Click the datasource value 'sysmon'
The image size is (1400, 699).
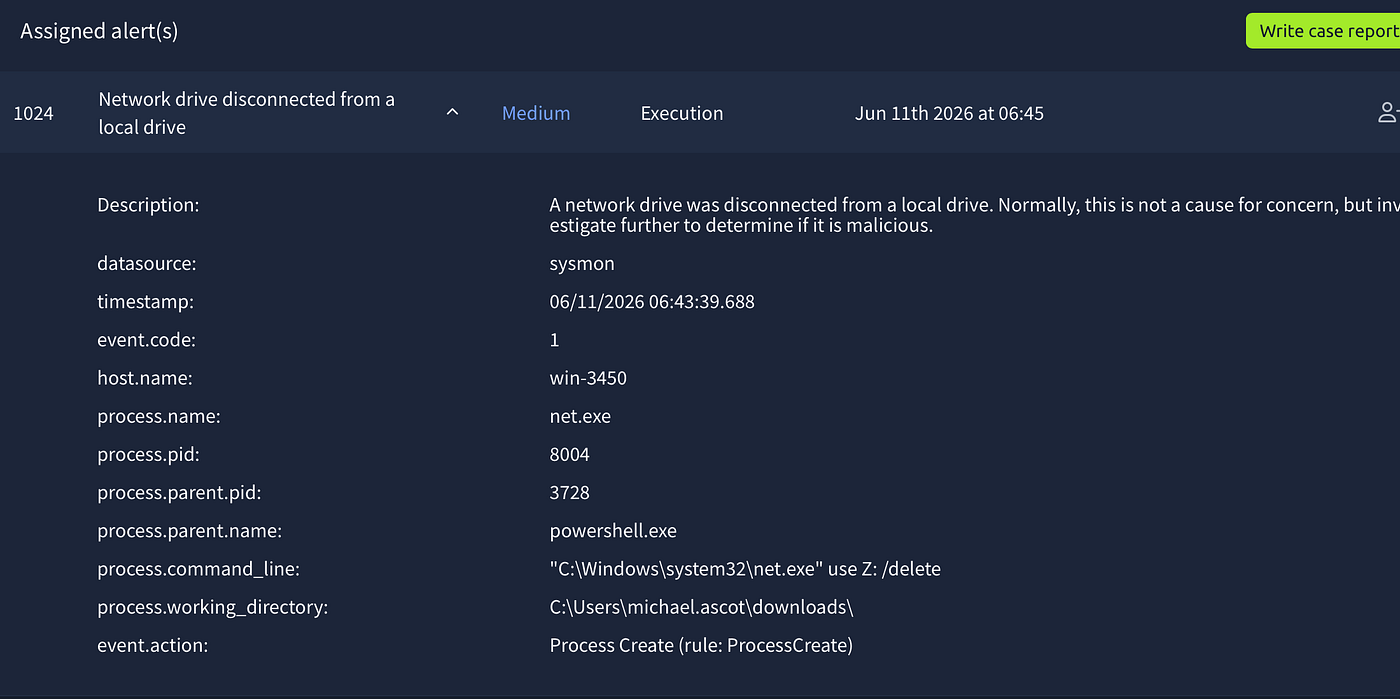pos(582,264)
